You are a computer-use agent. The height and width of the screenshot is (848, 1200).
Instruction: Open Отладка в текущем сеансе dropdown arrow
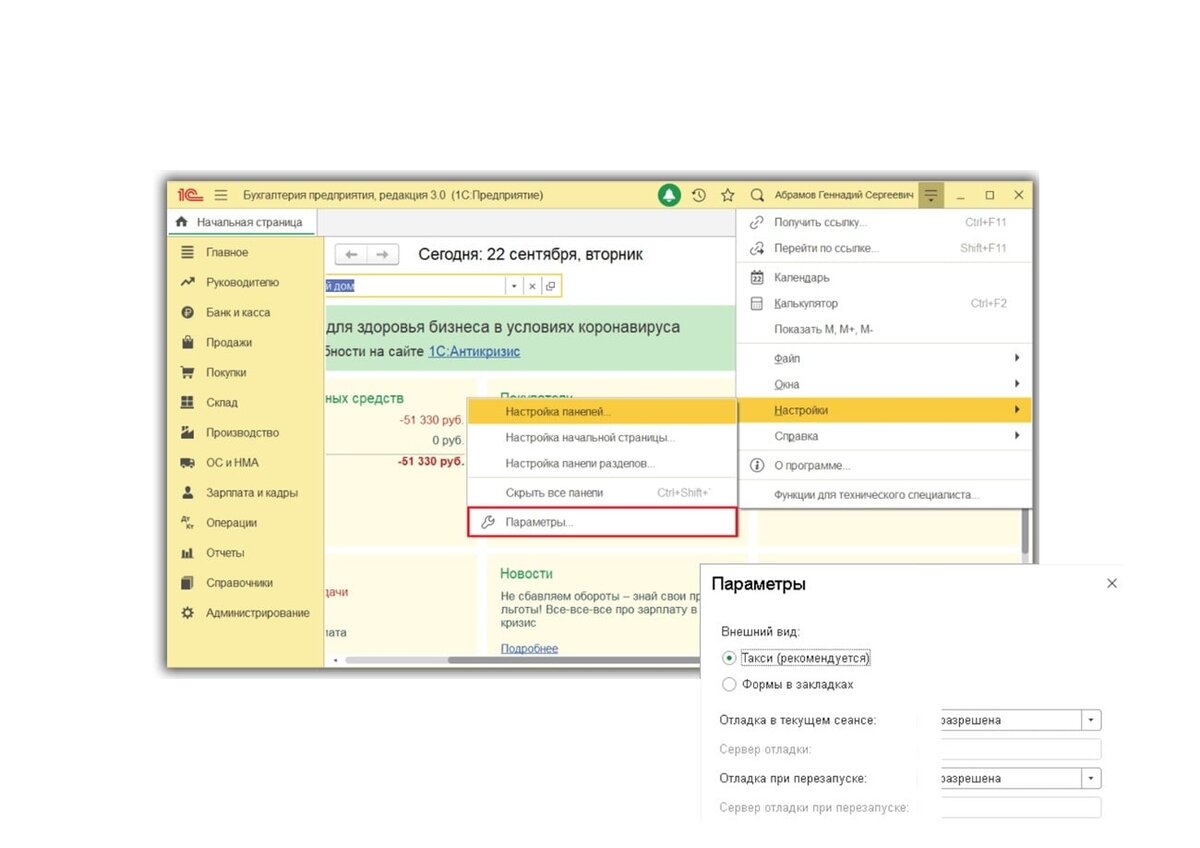(x=1091, y=720)
